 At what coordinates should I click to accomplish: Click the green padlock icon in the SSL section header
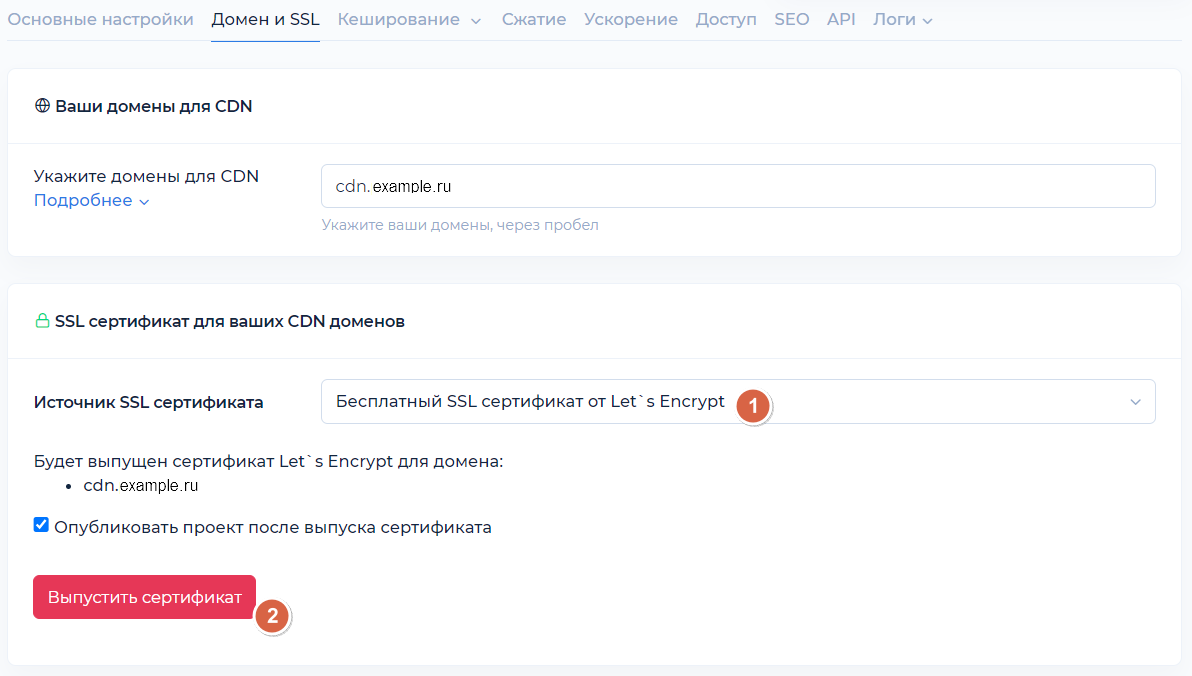coord(42,321)
